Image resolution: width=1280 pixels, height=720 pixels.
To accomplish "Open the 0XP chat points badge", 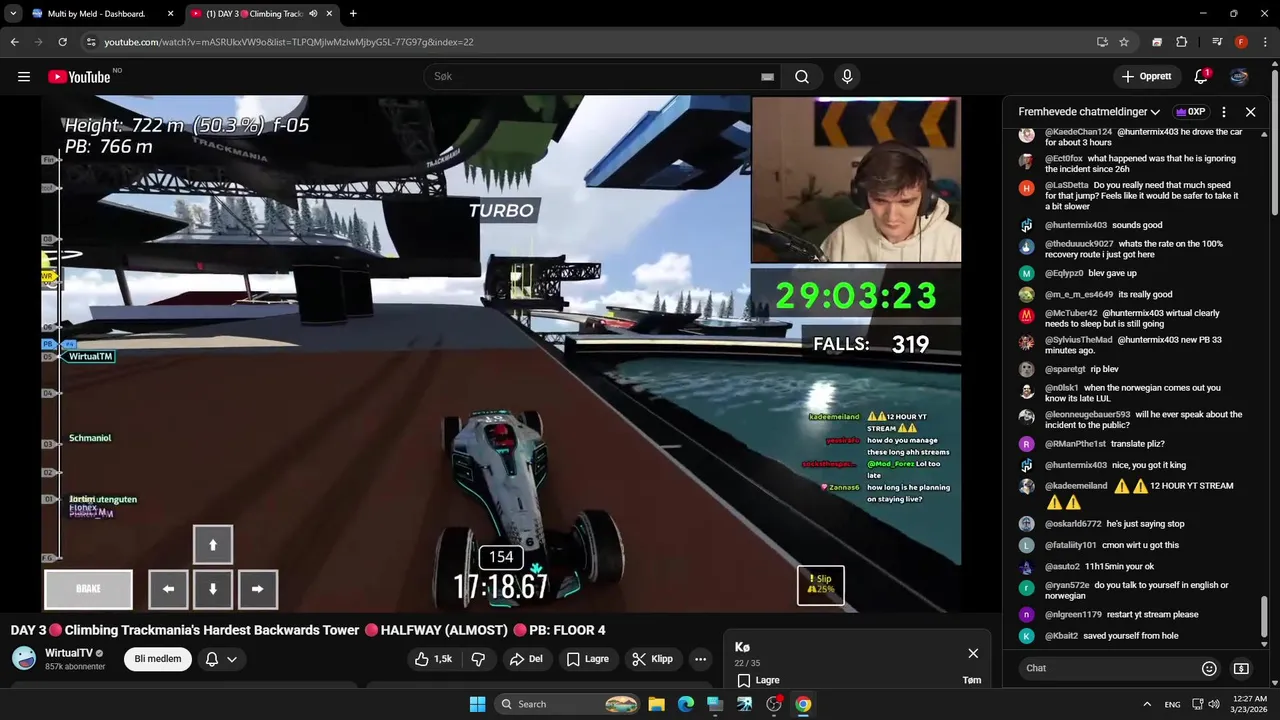I will coord(1190,112).
